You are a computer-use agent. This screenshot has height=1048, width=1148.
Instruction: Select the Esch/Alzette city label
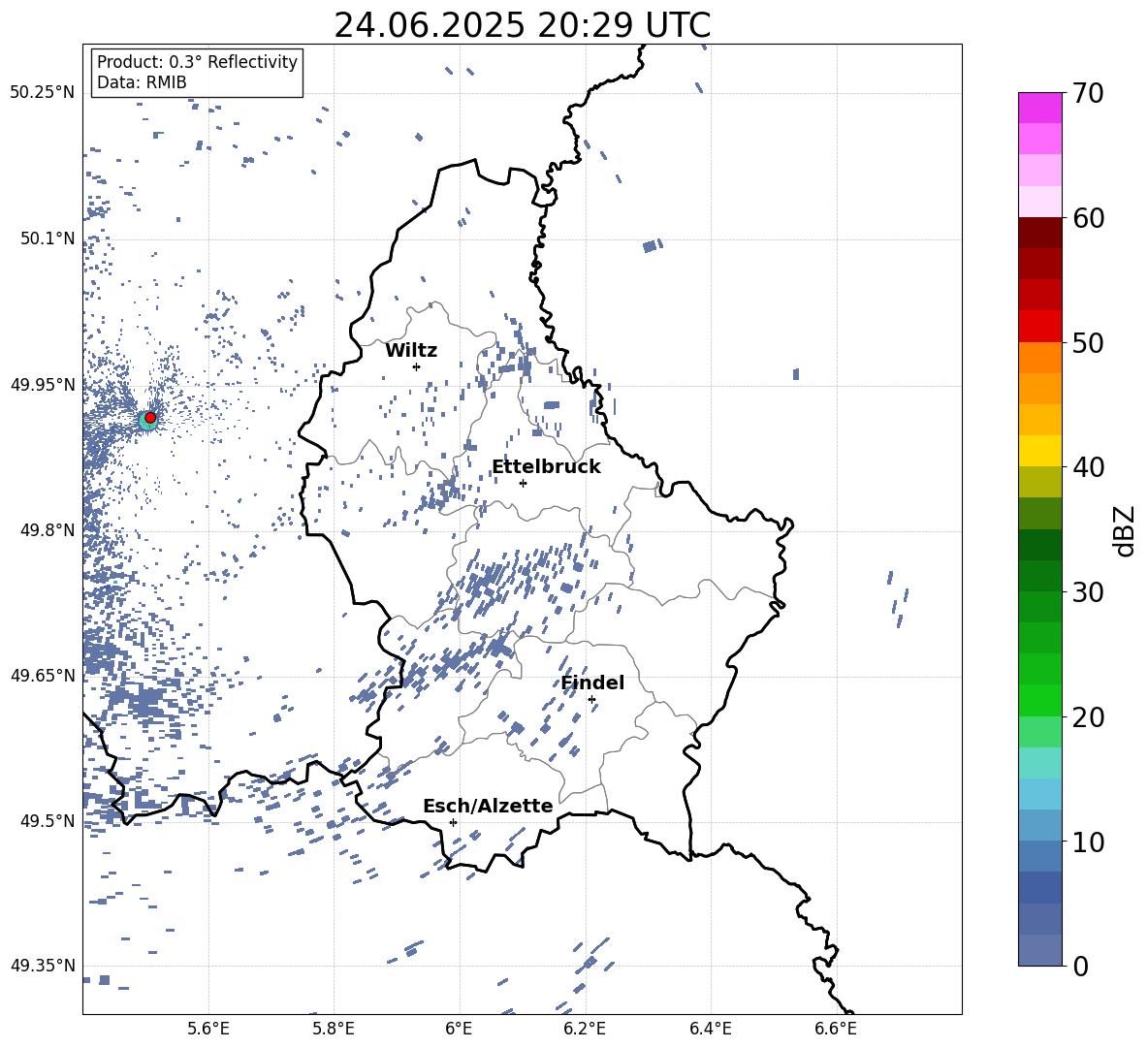489,806
